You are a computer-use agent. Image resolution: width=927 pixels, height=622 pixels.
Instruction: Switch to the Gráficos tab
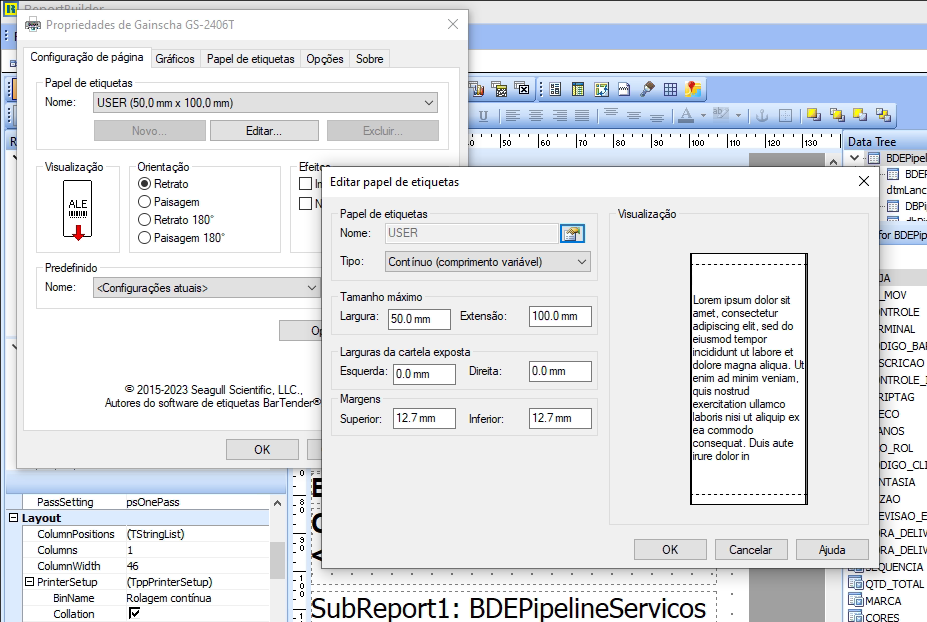(x=175, y=59)
